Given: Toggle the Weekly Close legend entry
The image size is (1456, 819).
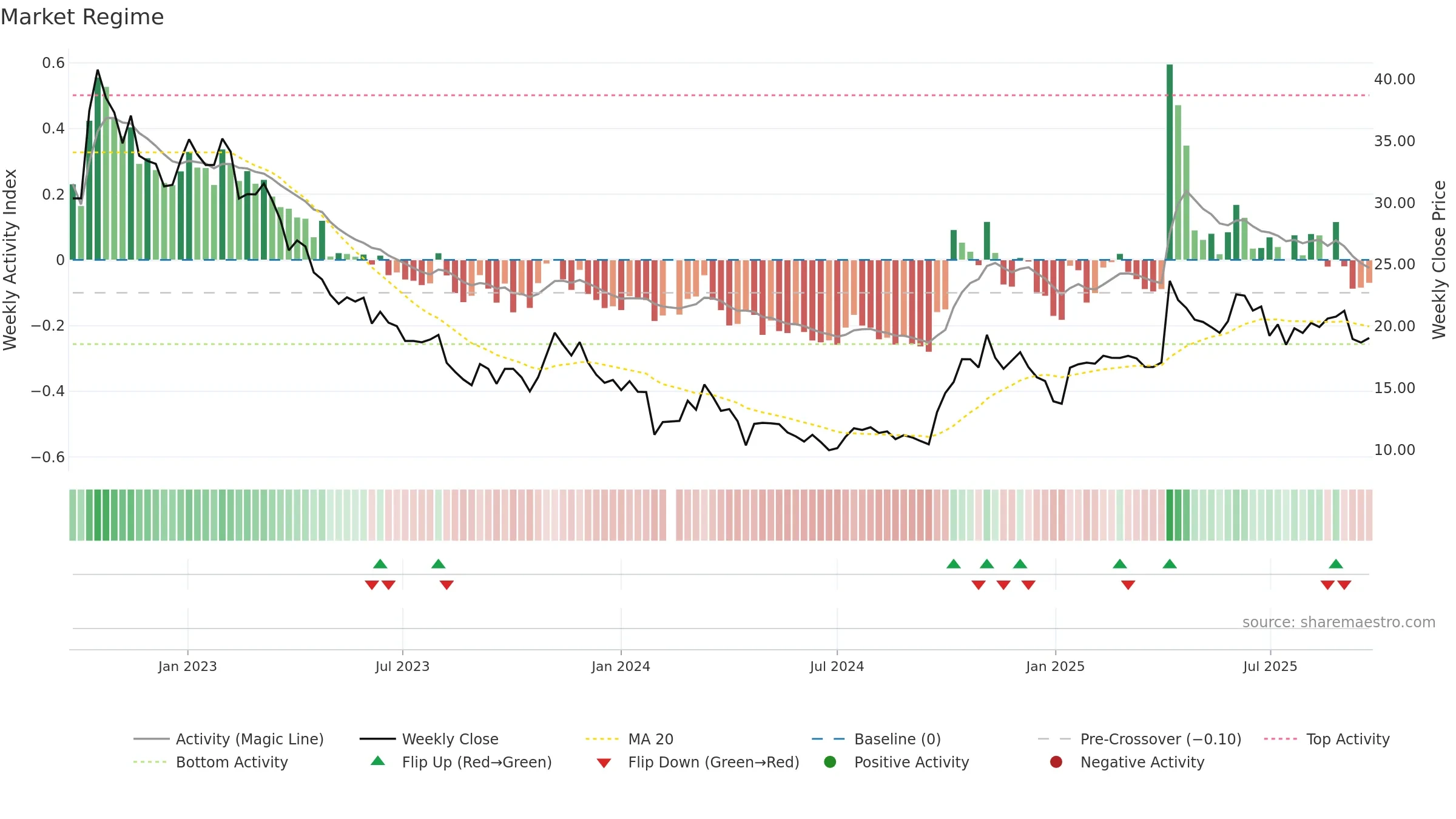Looking at the screenshot, I should coord(429,739).
